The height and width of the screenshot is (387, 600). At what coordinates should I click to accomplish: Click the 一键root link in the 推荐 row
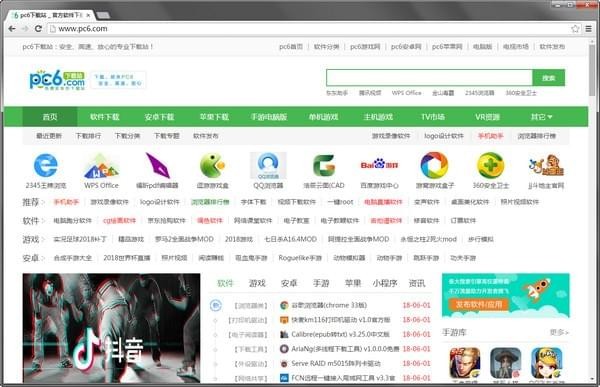click(x=341, y=202)
